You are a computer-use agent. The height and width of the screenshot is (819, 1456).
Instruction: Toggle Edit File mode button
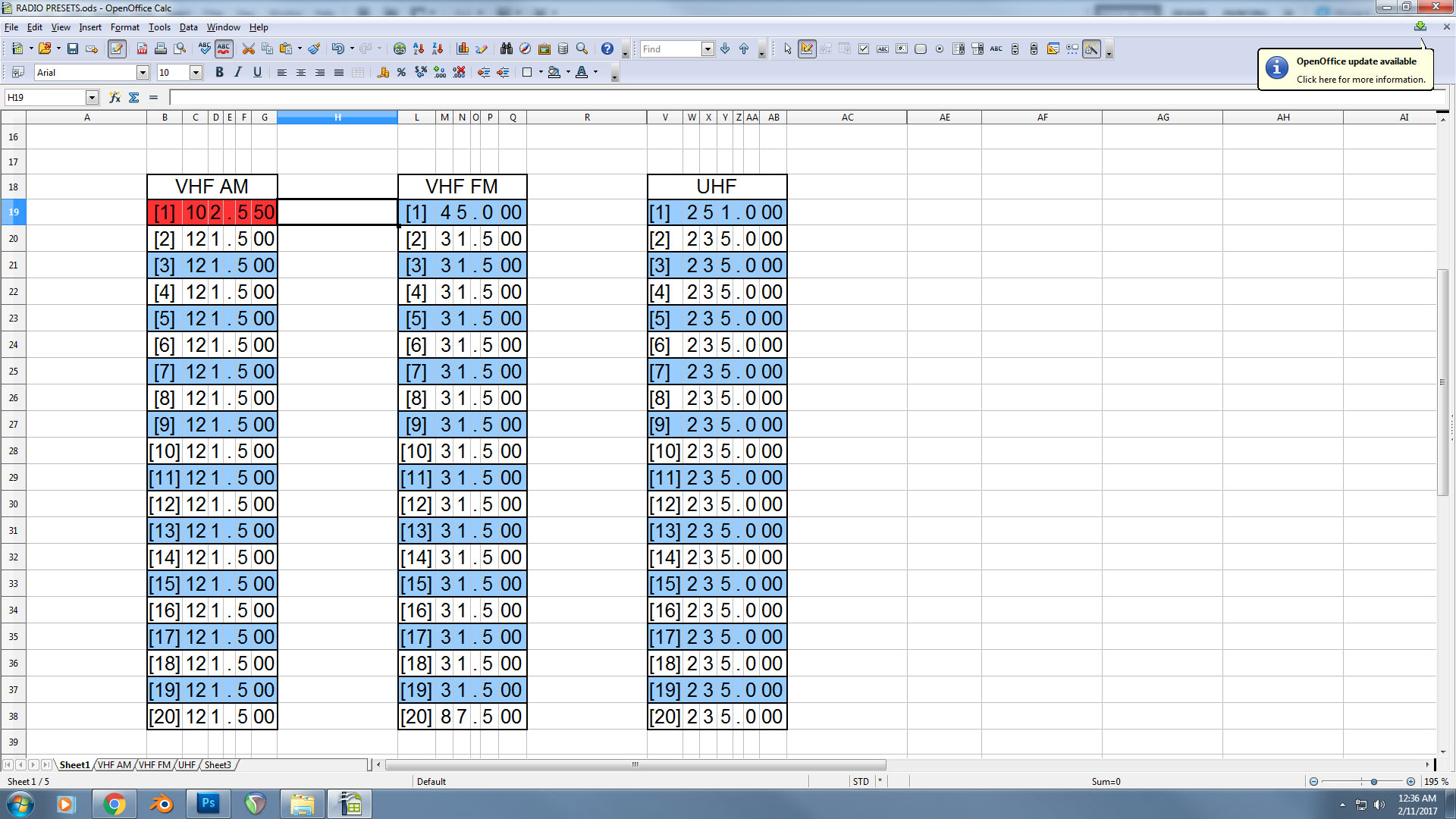(117, 49)
